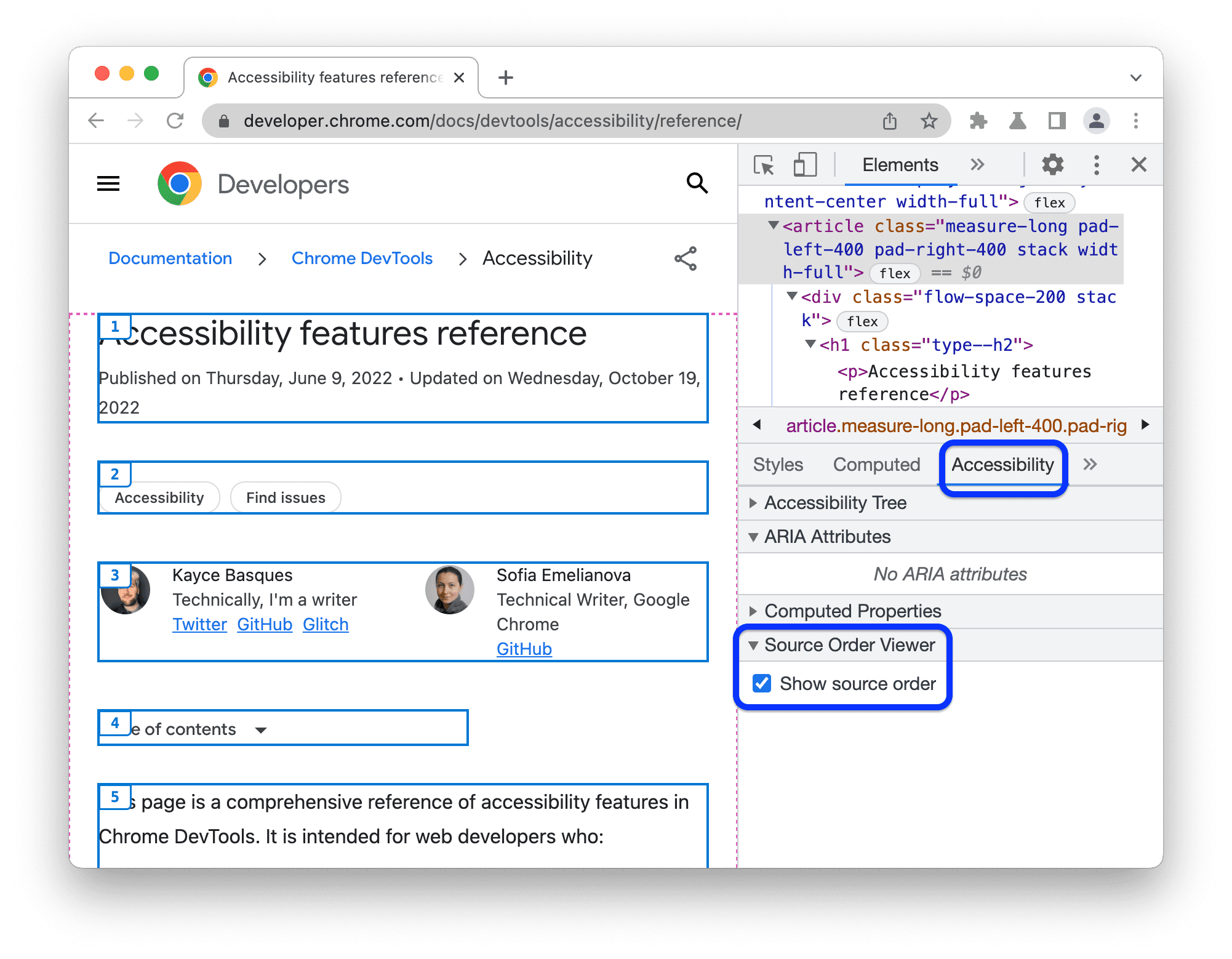Enable Show source order checkbox

pyautogui.click(x=763, y=685)
